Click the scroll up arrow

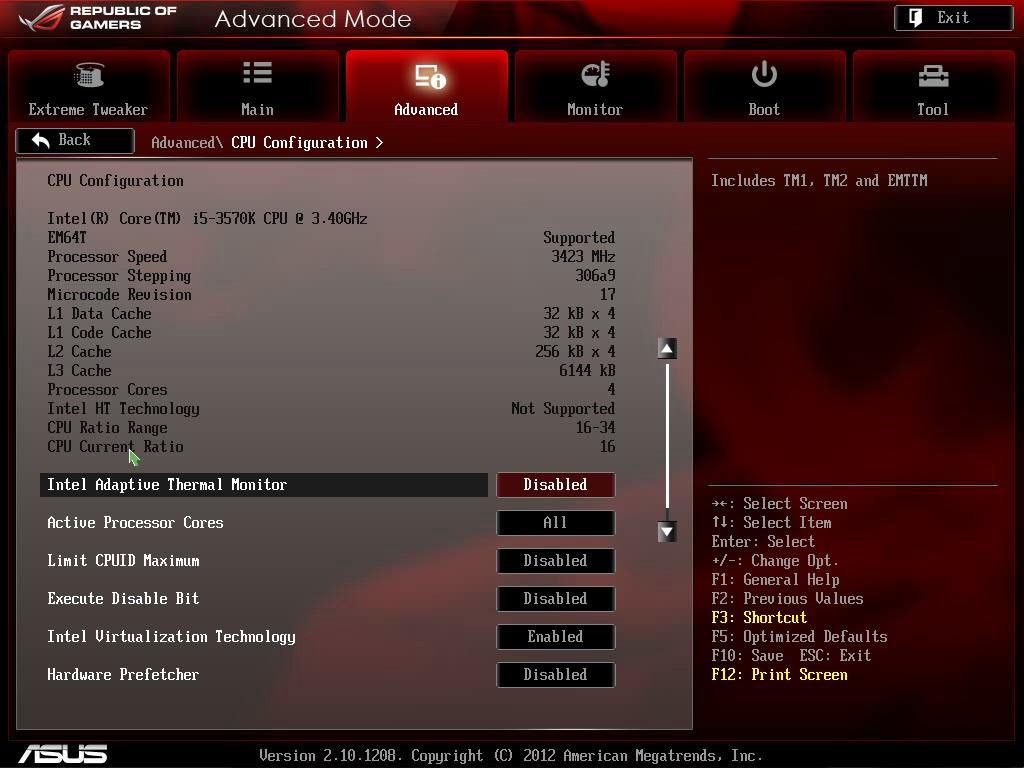coord(667,349)
